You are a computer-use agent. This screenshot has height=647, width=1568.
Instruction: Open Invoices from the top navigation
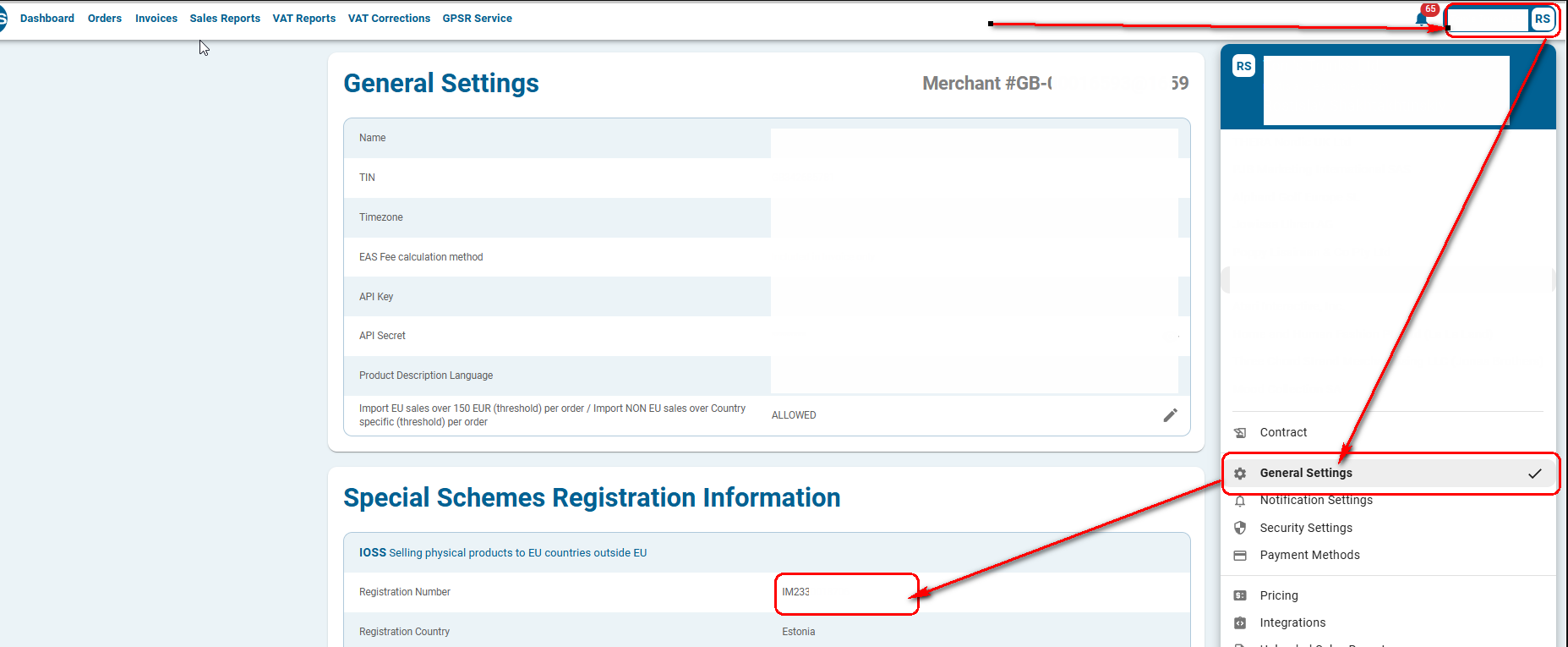[x=156, y=19]
